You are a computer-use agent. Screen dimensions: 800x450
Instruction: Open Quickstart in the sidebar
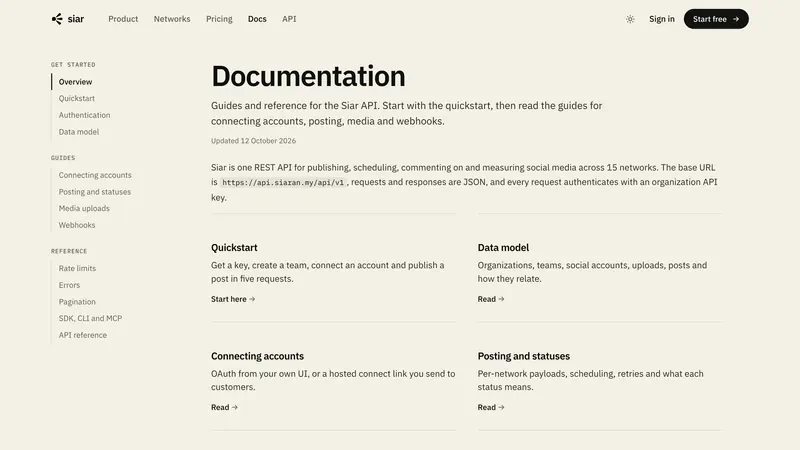click(x=77, y=98)
